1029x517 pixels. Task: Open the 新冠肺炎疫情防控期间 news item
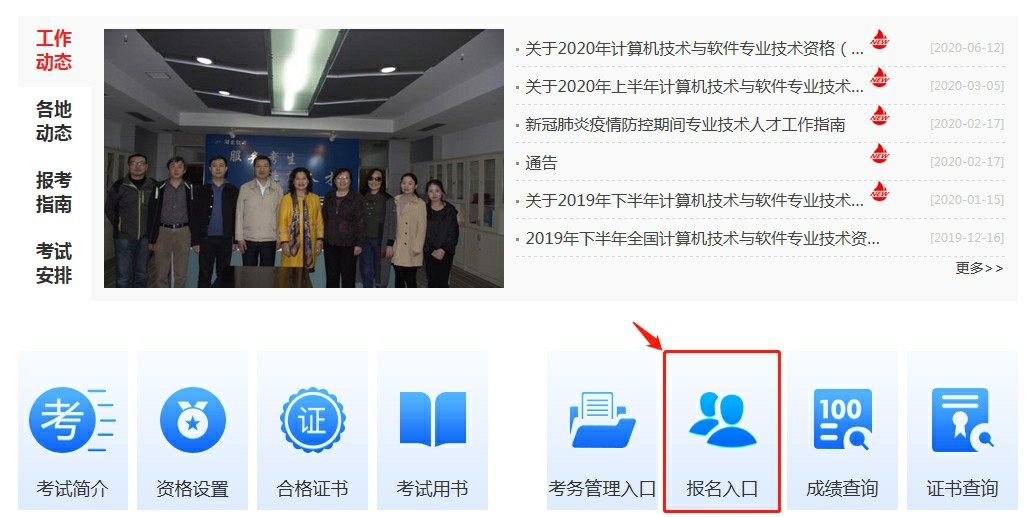(684, 125)
